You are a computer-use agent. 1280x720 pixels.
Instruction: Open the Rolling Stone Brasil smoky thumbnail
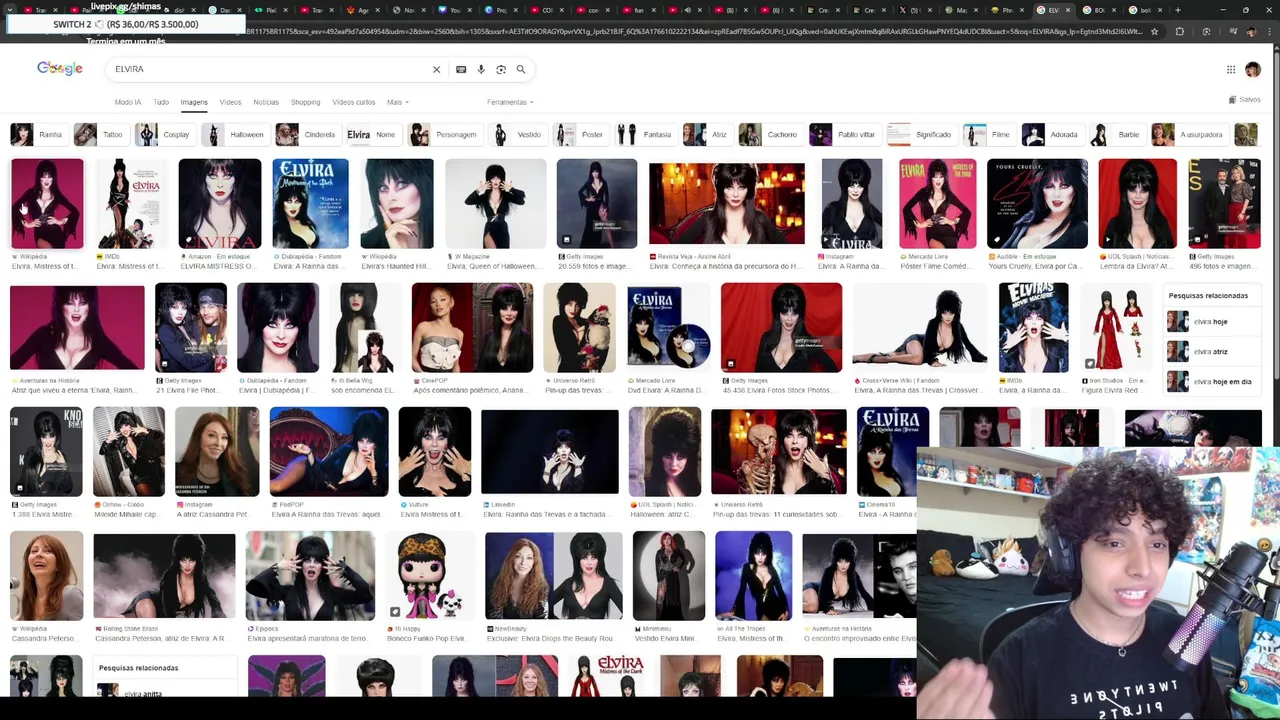(x=164, y=576)
